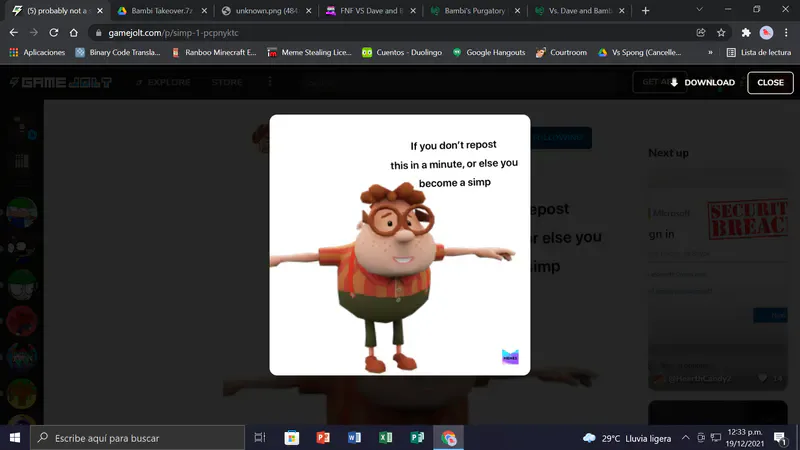Switch to the Bambi's Purgatory tab
This screenshot has height=450, width=800.
[475, 11]
